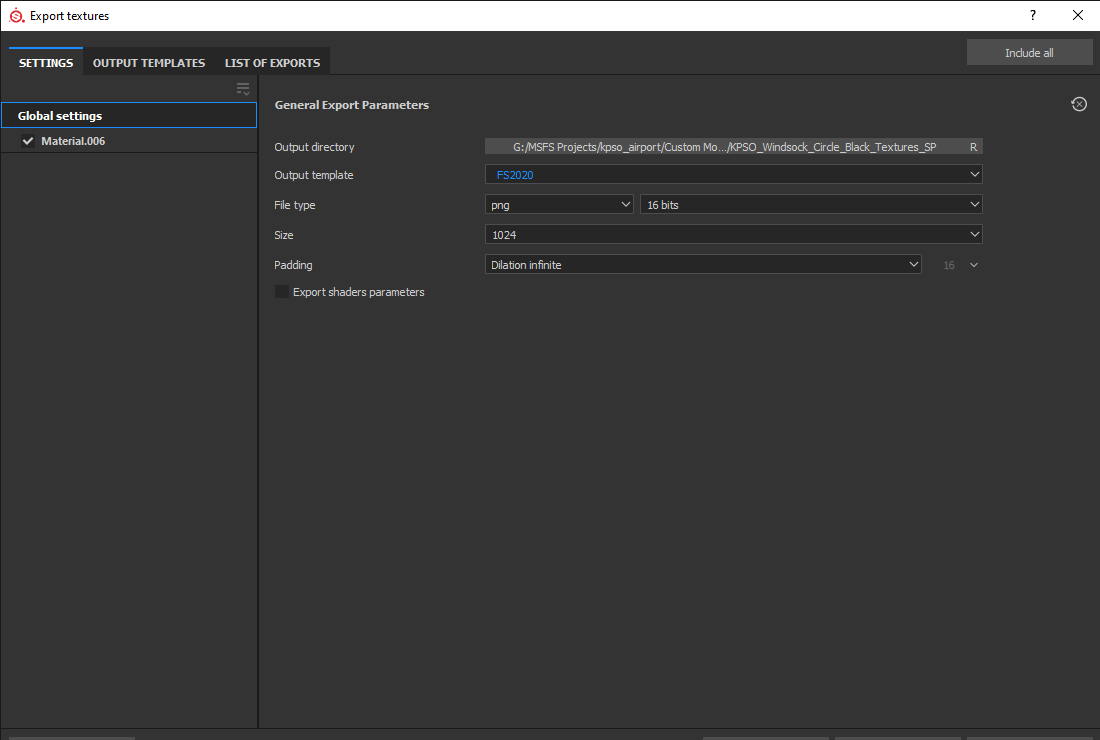Click the Output directory path field

(x=724, y=147)
